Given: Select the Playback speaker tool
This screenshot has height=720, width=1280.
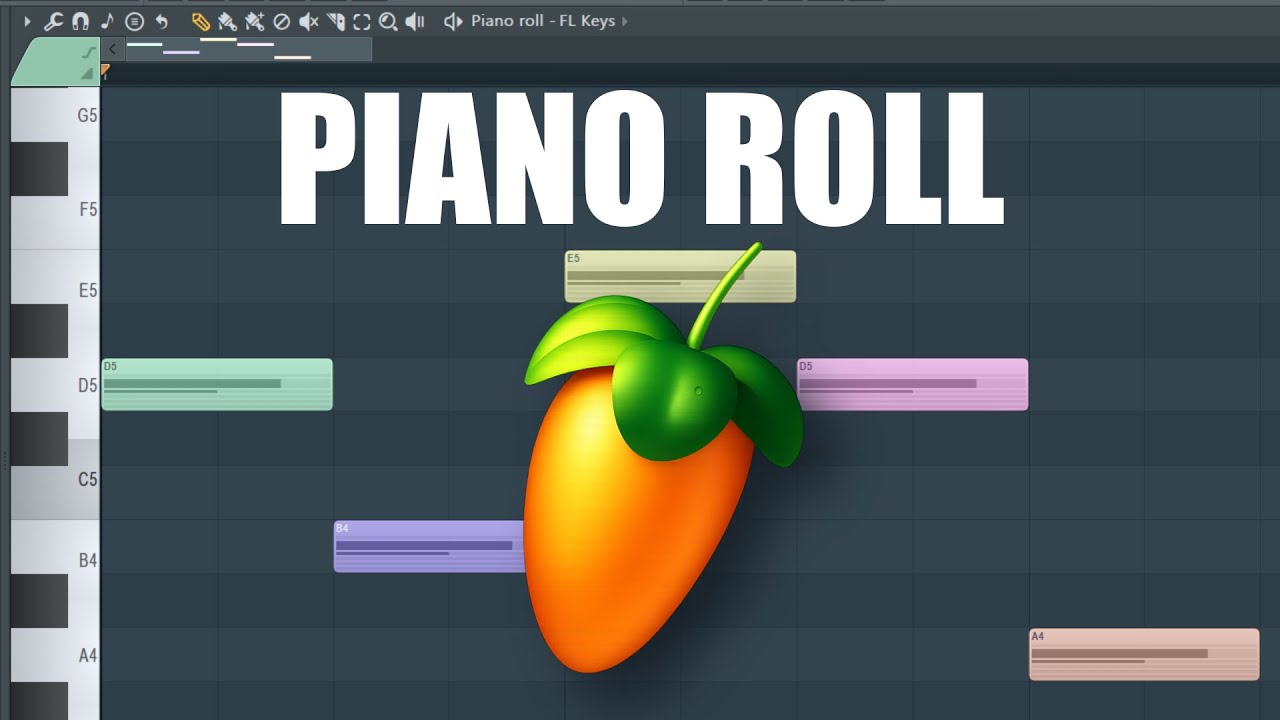Looking at the screenshot, I should coord(415,21).
